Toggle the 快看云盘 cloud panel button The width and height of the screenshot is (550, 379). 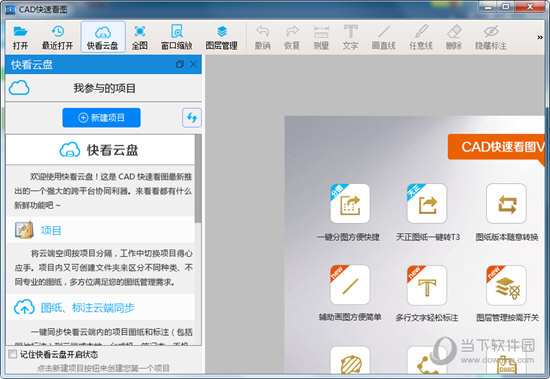coord(103,37)
